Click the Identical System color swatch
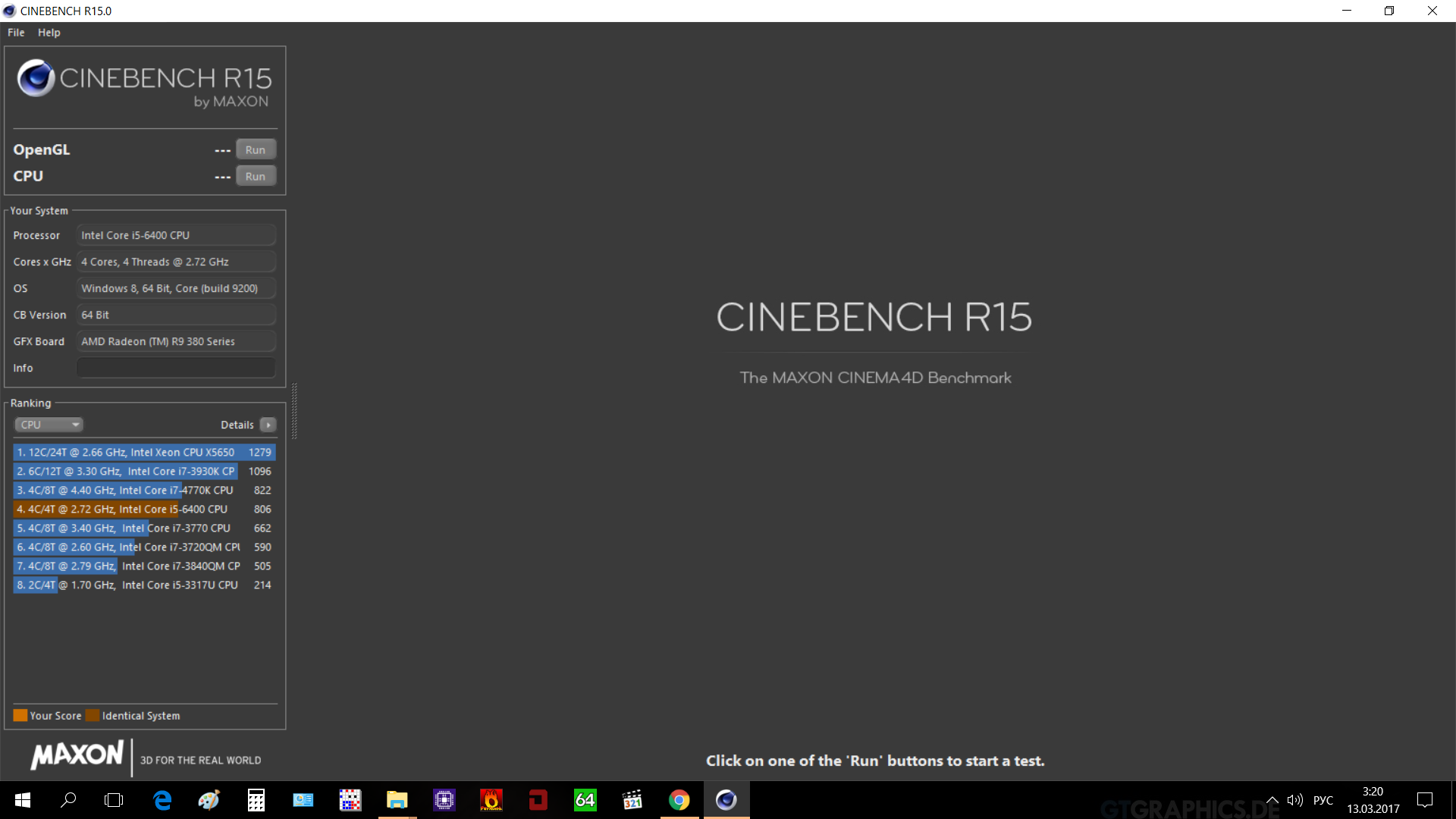The image size is (1456, 819). (93, 715)
